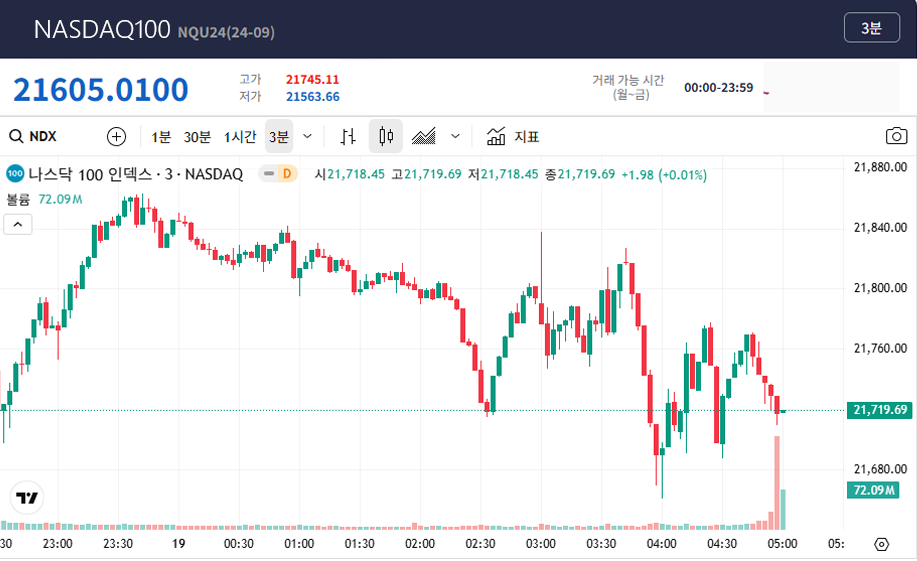Open 지표 indicators menu
Screen dimensions: 917x561
coord(513,137)
